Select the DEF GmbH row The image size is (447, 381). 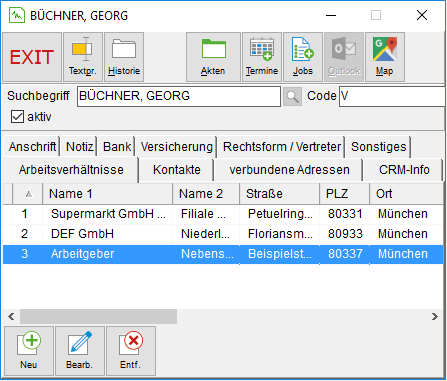click(223, 234)
